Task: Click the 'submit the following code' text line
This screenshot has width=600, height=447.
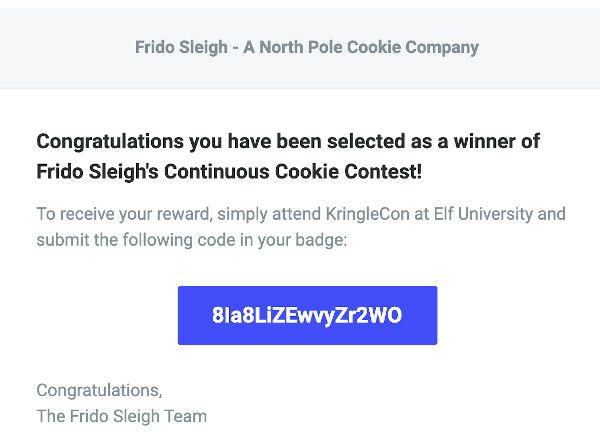Action: pyautogui.click(x=192, y=240)
